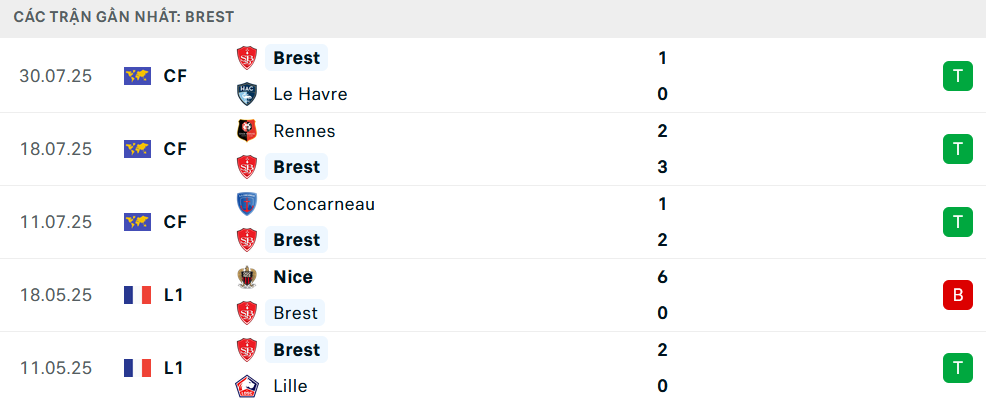Click the 18.07.25 match date

56,149
